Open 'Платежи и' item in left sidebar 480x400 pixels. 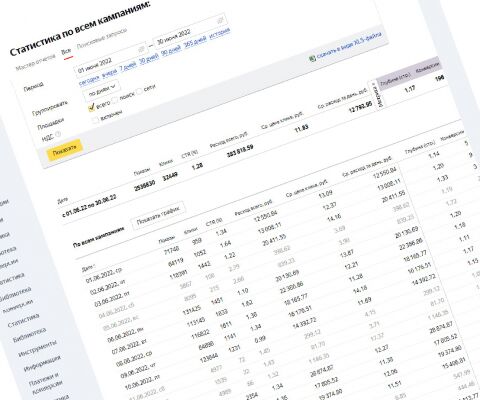click(x=44, y=379)
